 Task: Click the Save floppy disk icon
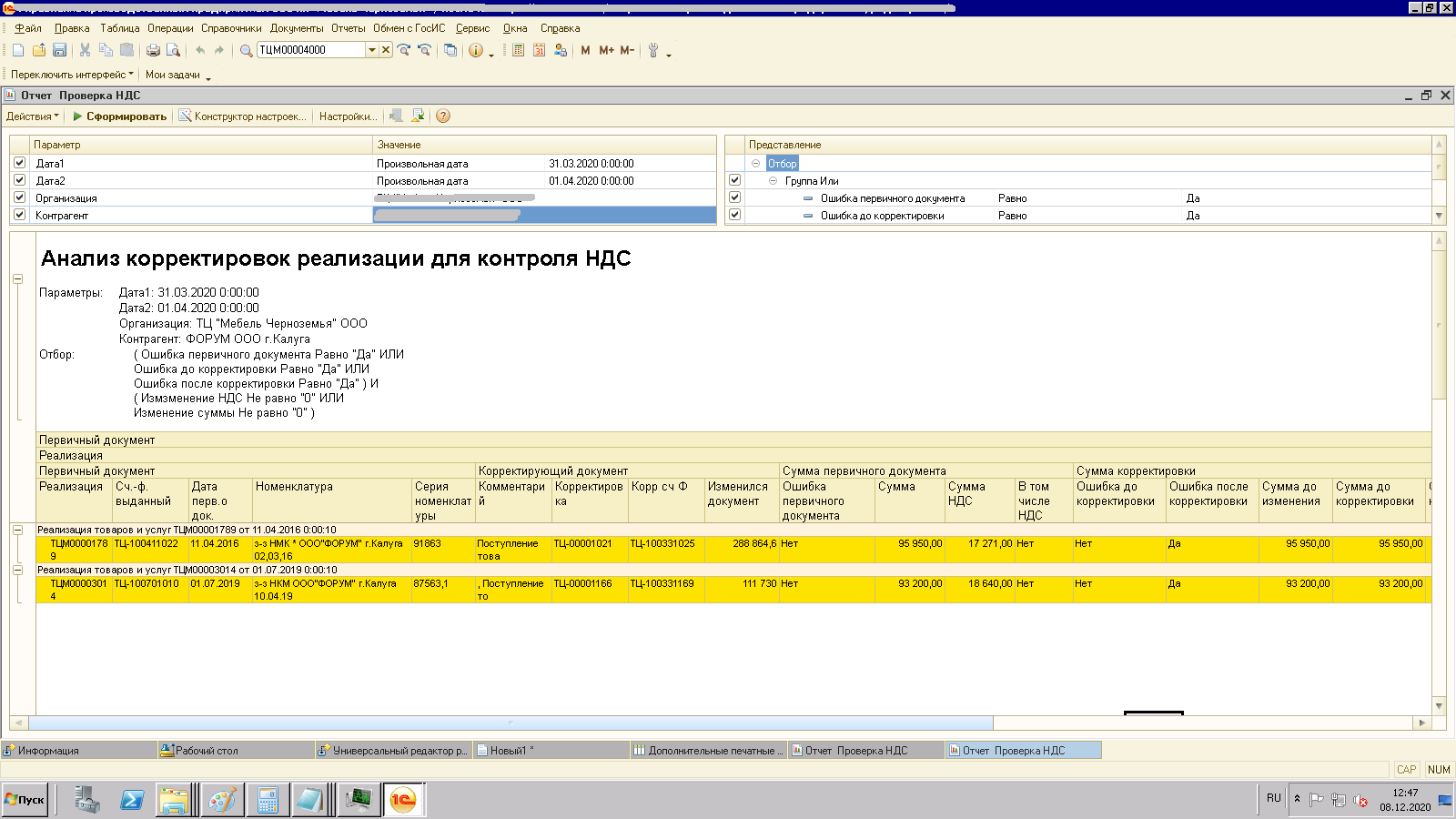[x=60, y=50]
